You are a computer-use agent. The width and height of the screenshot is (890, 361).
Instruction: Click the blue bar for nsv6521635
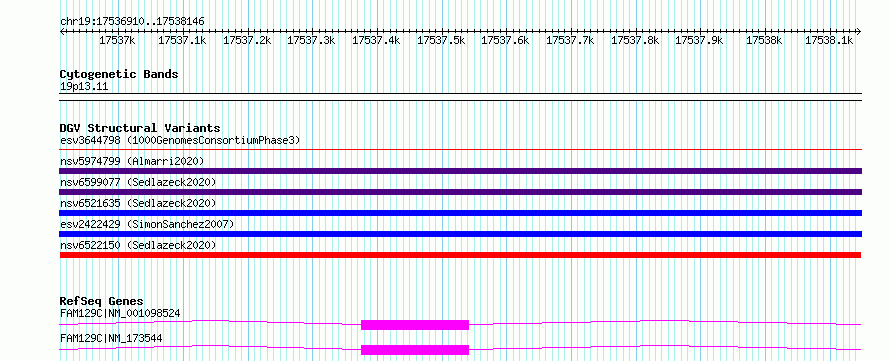click(460, 213)
